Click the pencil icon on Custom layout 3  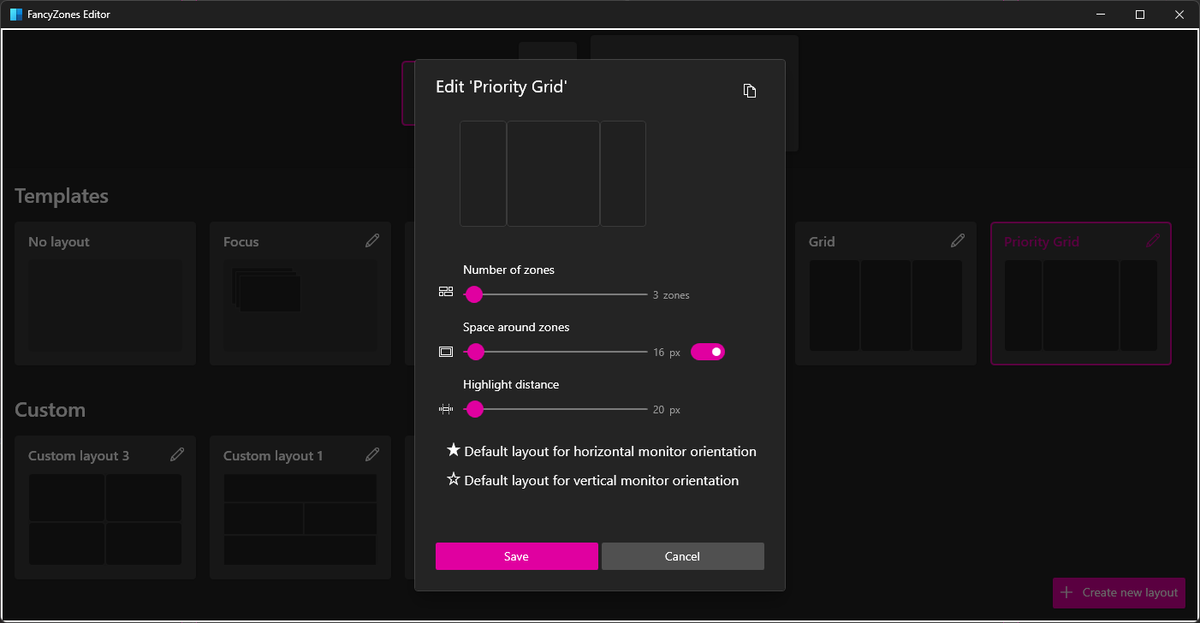(x=177, y=454)
